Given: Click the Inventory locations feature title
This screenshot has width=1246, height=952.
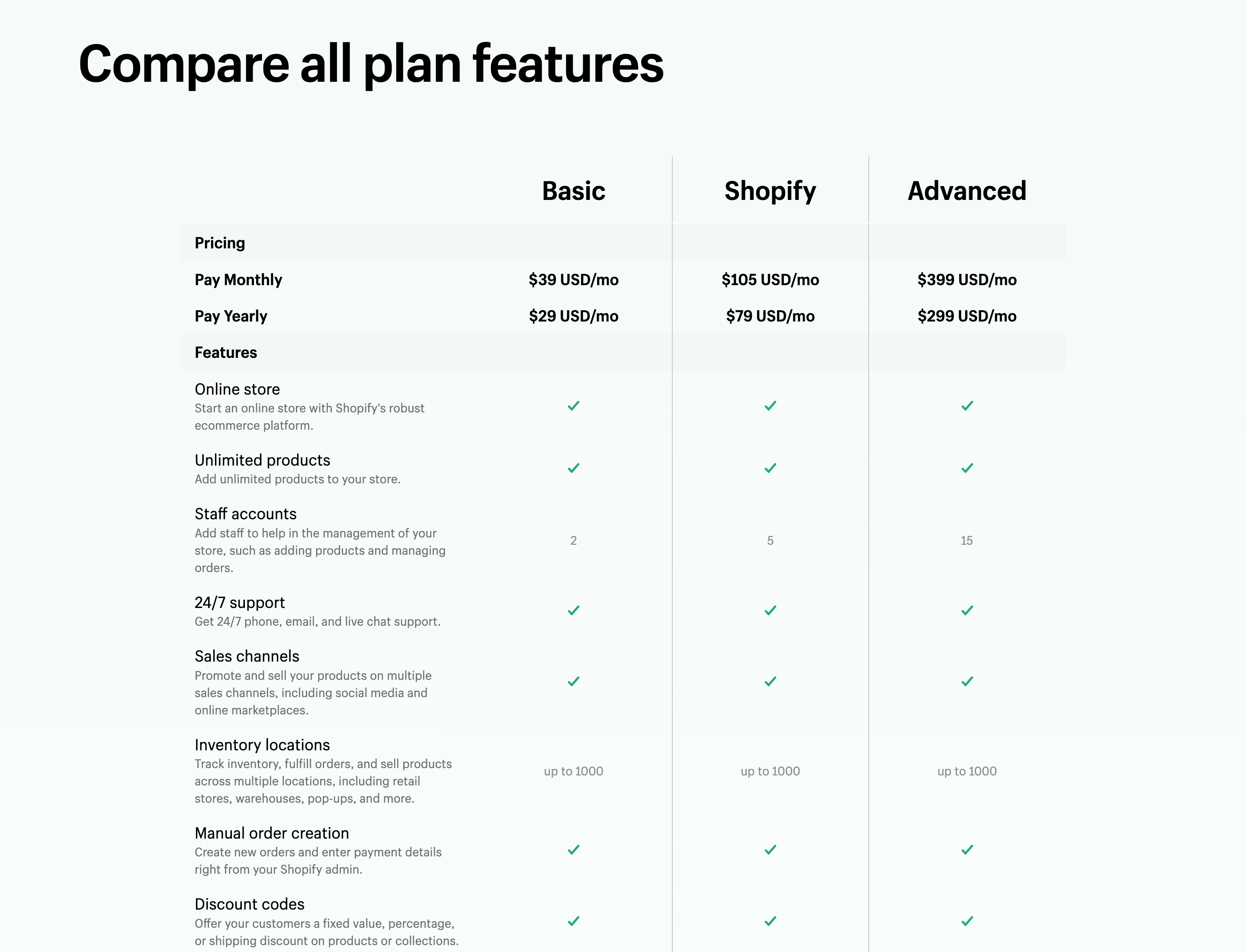Looking at the screenshot, I should click(x=262, y=745).
